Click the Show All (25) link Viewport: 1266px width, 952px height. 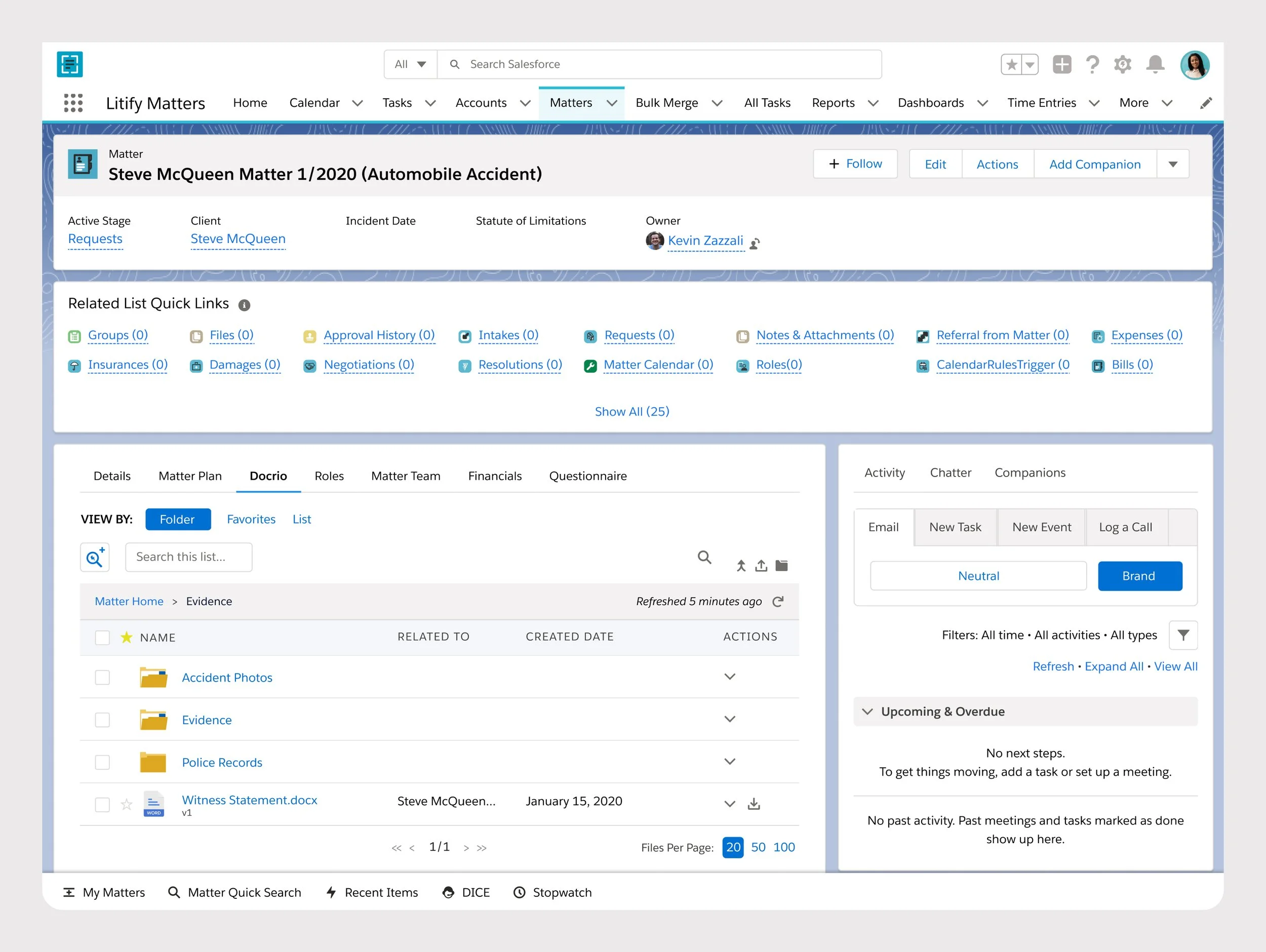pyautogui.click(x=632, y=412)
